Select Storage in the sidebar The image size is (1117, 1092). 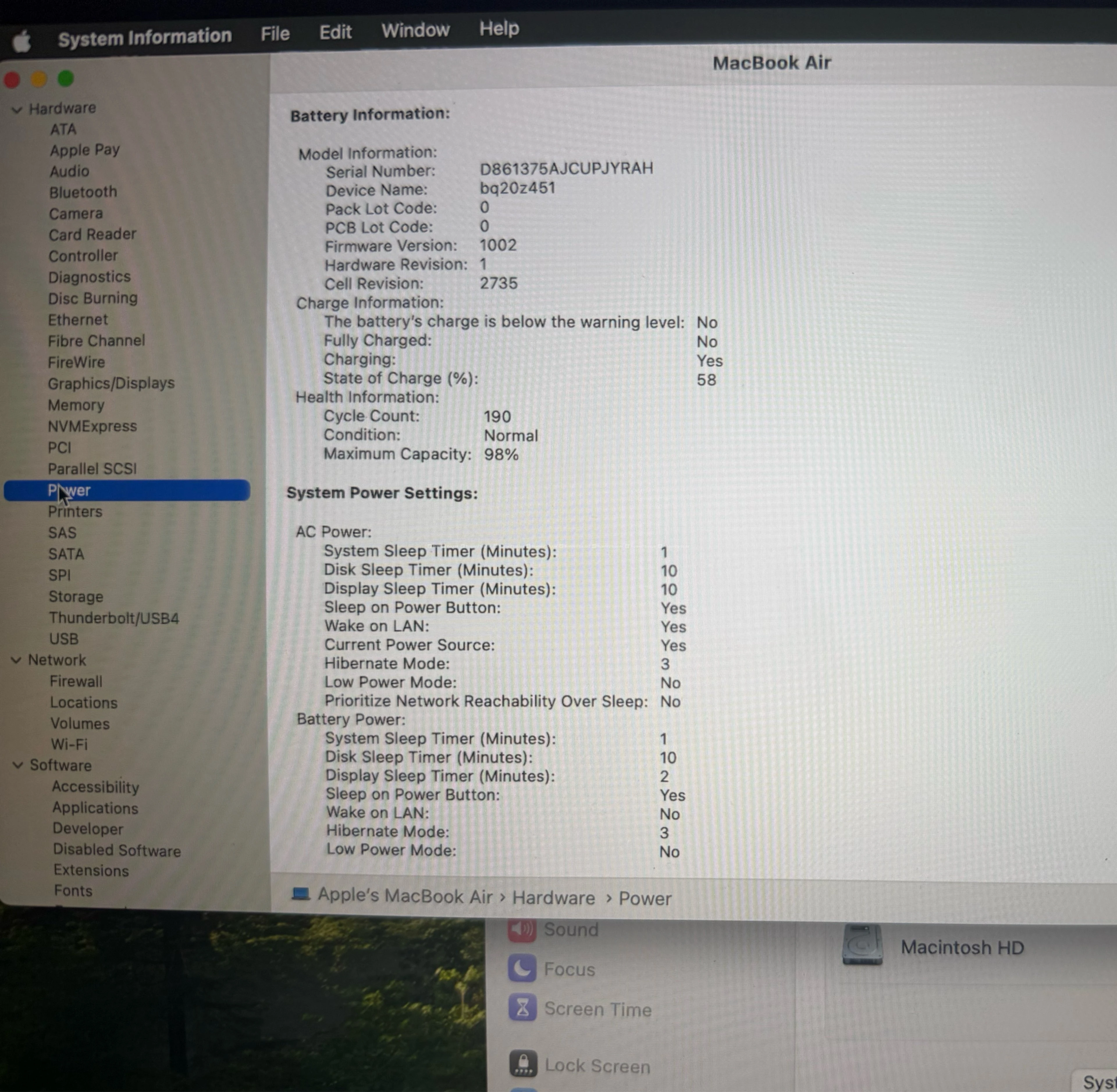click(76, 596)
